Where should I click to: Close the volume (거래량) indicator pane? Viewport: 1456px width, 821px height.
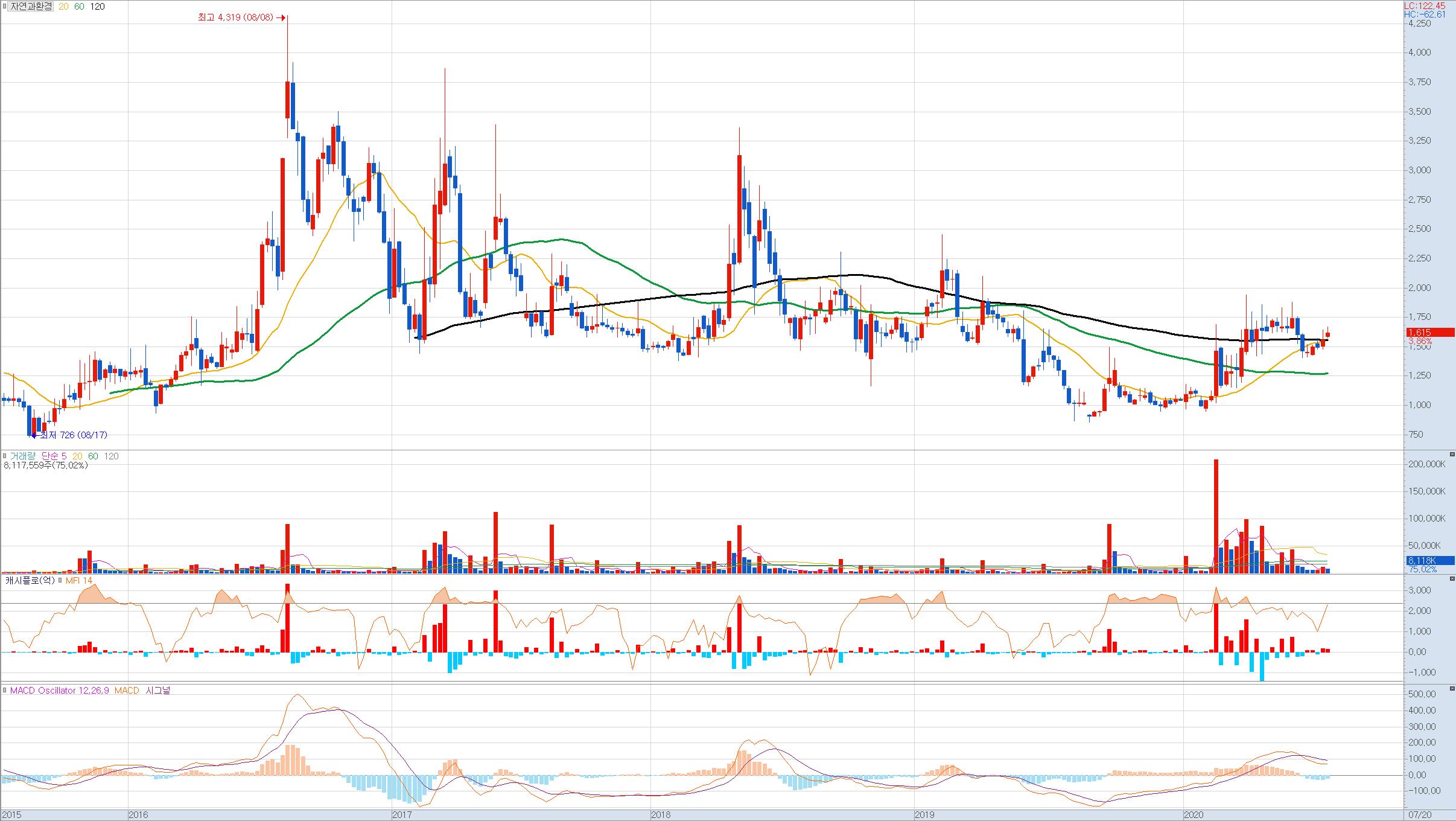pos(1451,454)
